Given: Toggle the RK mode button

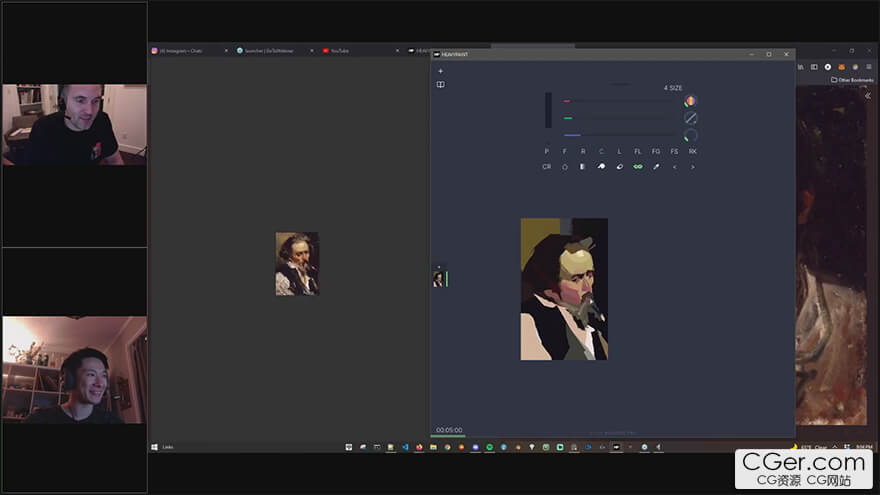Looking at the screenshot, I should click(693, 151).
